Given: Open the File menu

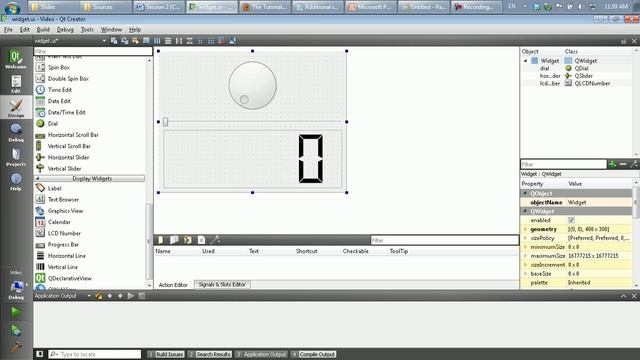Looking at the screenshot, I should click(8, 29).
